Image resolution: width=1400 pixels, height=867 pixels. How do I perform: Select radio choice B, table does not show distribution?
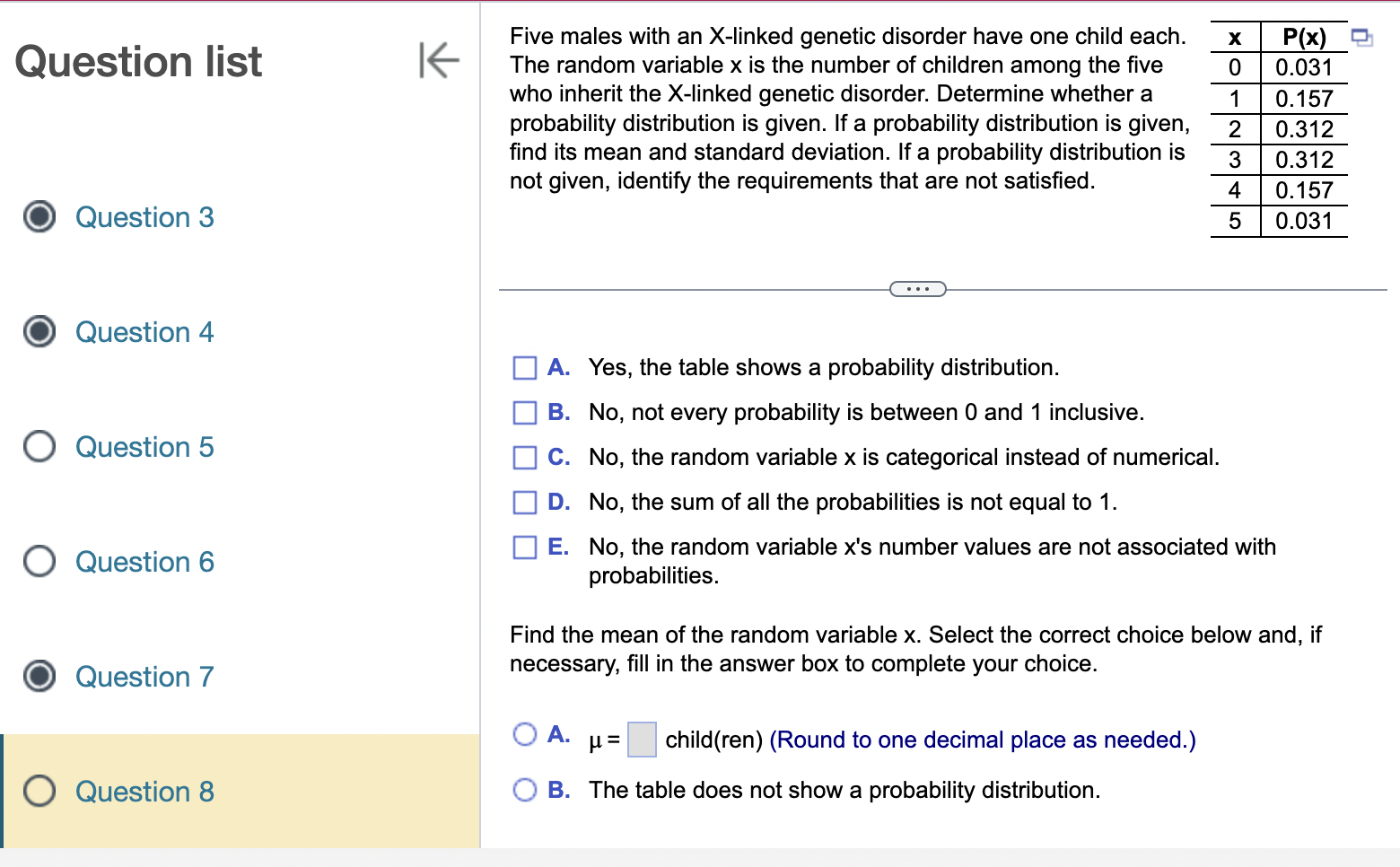pyautogui.click(x=525, y=789)
